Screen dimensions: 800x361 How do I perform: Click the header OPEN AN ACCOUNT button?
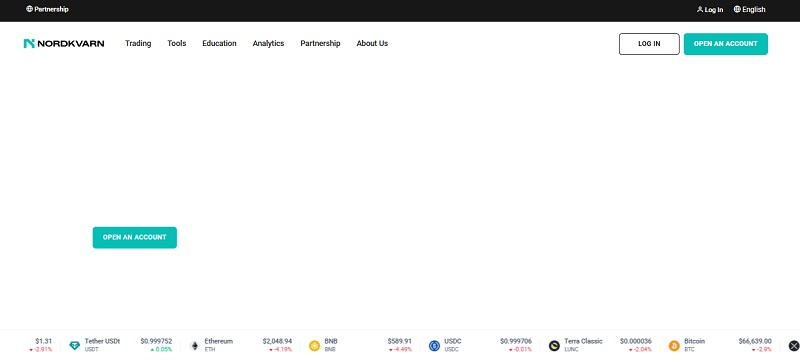726,44
